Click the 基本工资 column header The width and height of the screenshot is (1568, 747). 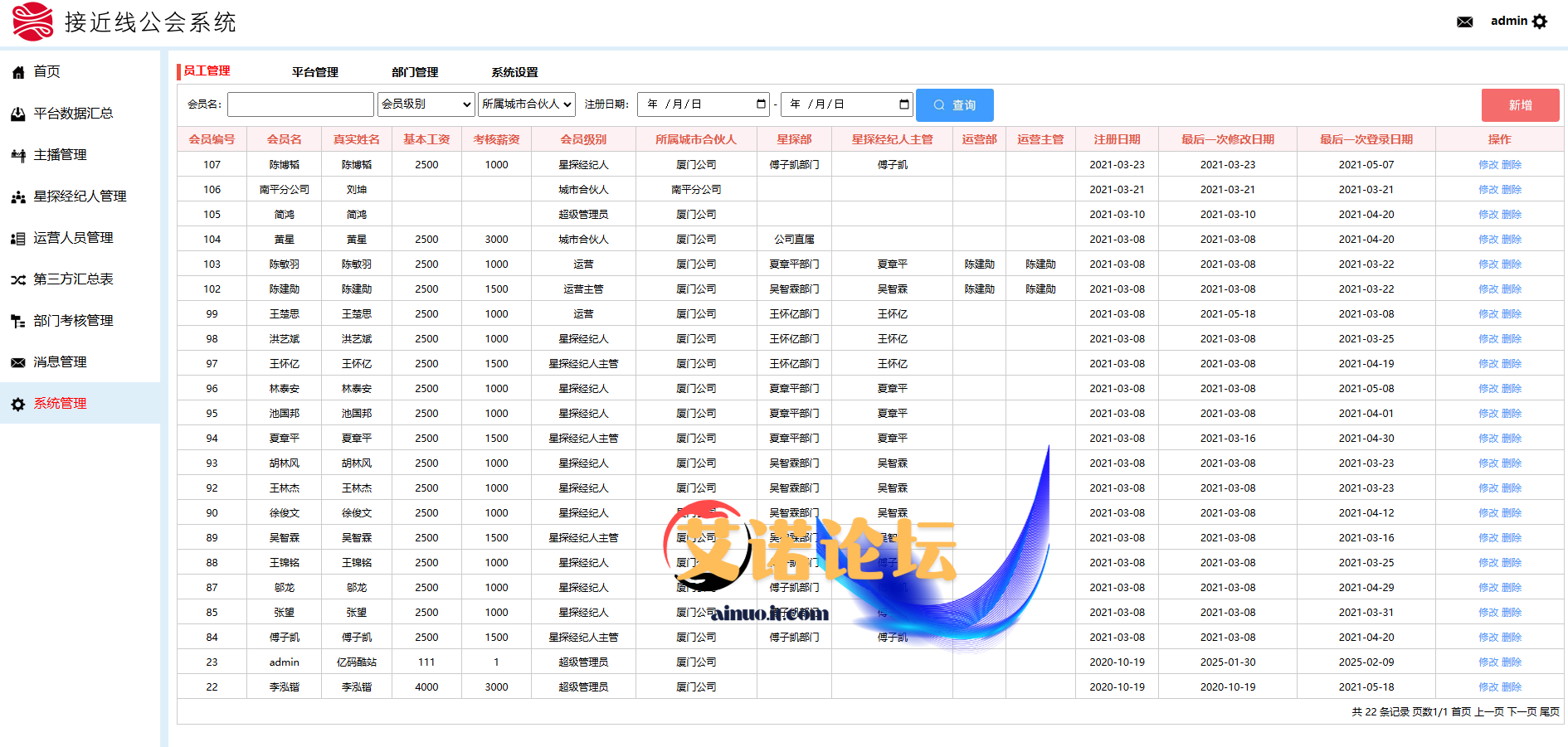pos(426,139)
